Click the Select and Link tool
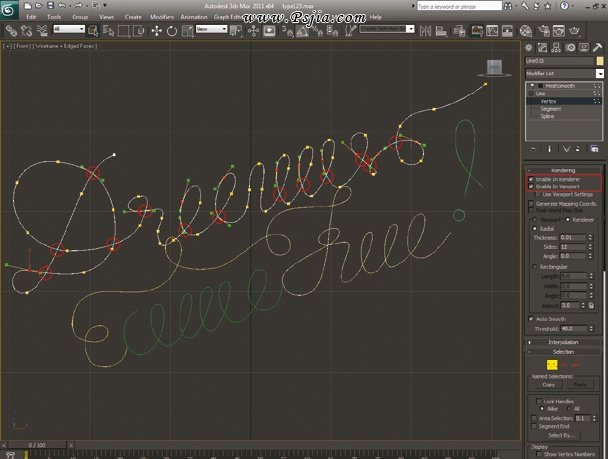608x459 pixels. coord(11,31)
